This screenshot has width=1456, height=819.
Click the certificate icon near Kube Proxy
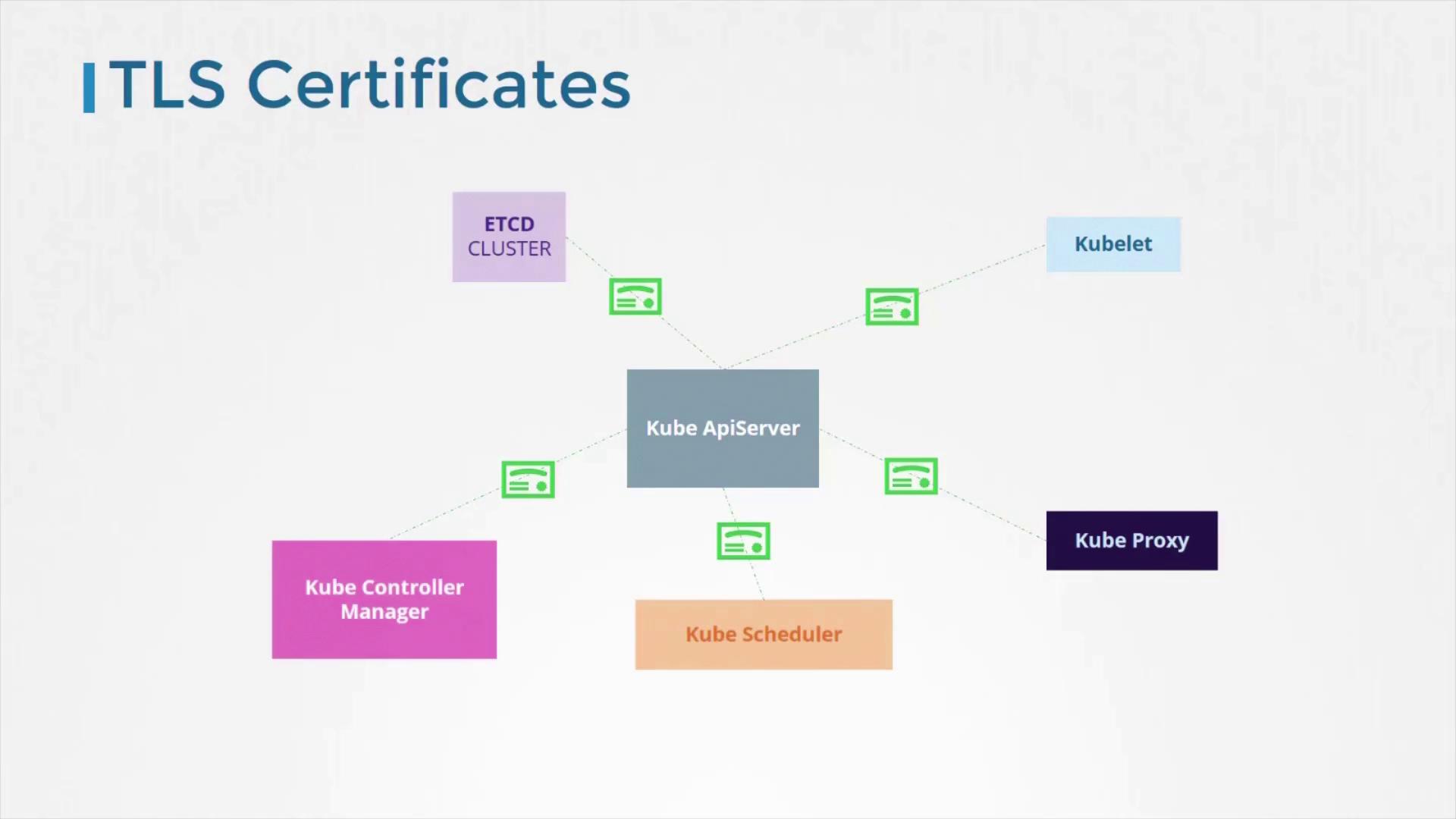click(909, 476)
